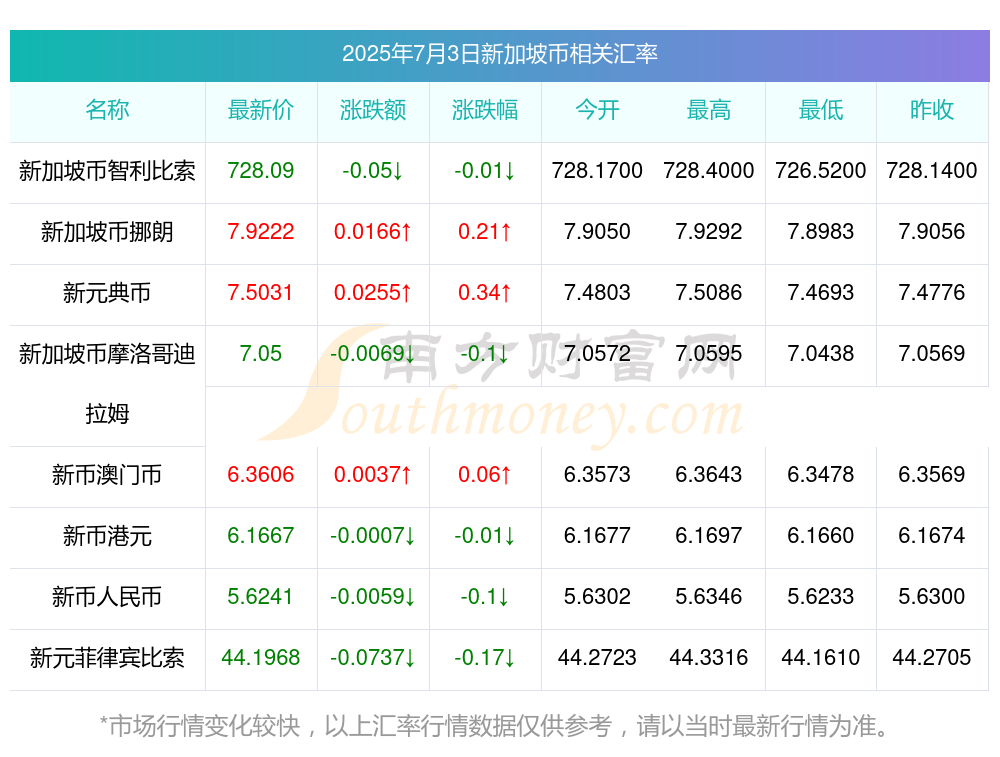Click the 最低 column header
1000x757 pixels.
coord(821,110)
